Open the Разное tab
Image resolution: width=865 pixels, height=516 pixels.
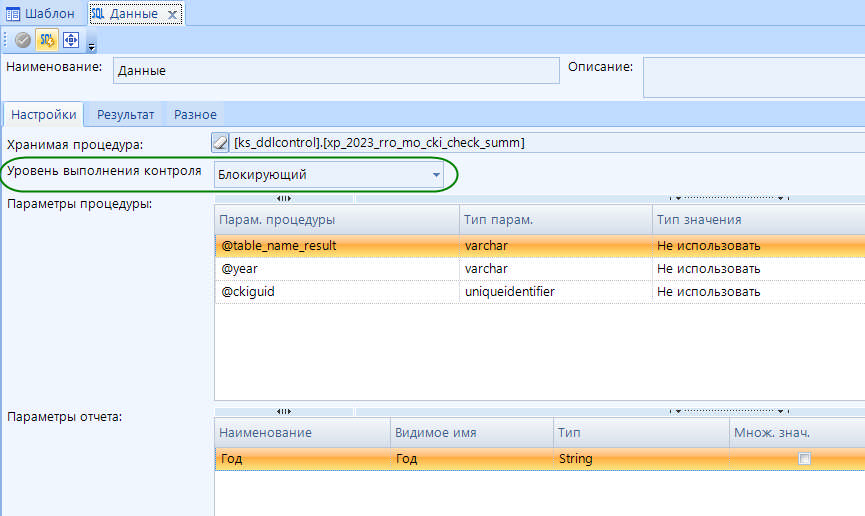pos(195,114)
